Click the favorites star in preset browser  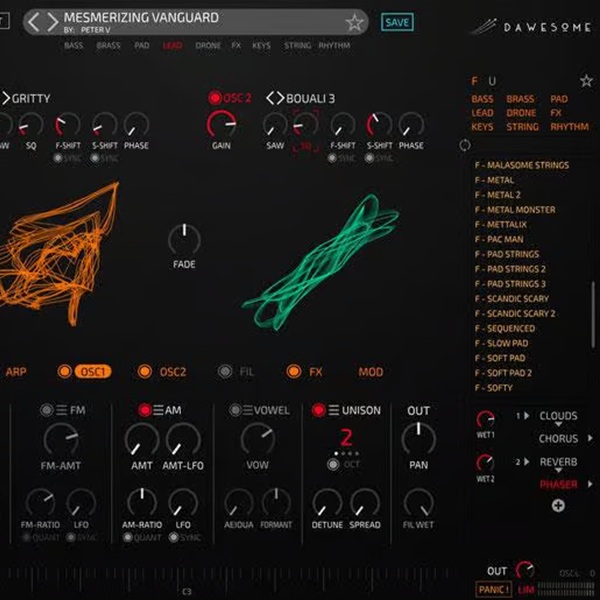point(586,80)
